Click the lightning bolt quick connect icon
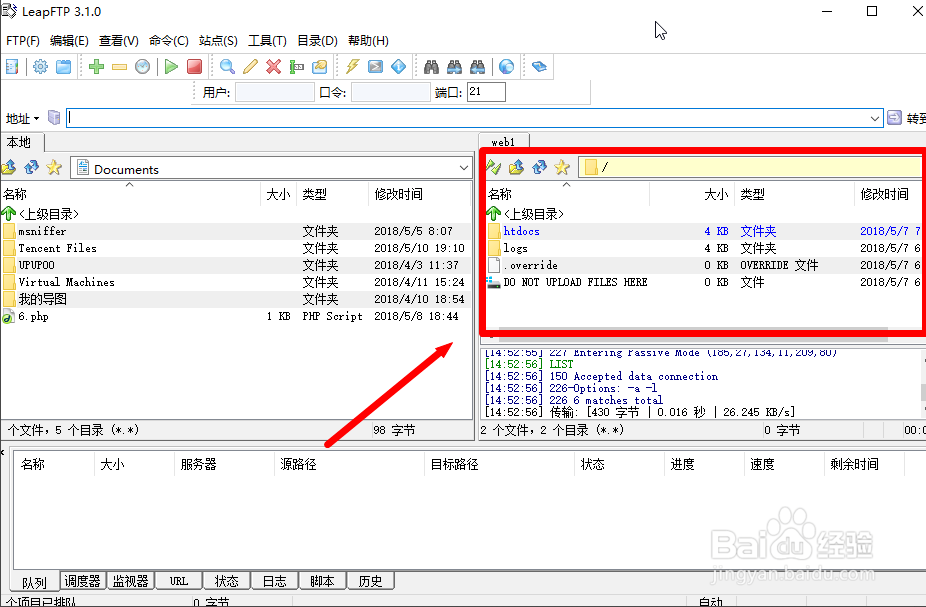 tap(353, 67)
